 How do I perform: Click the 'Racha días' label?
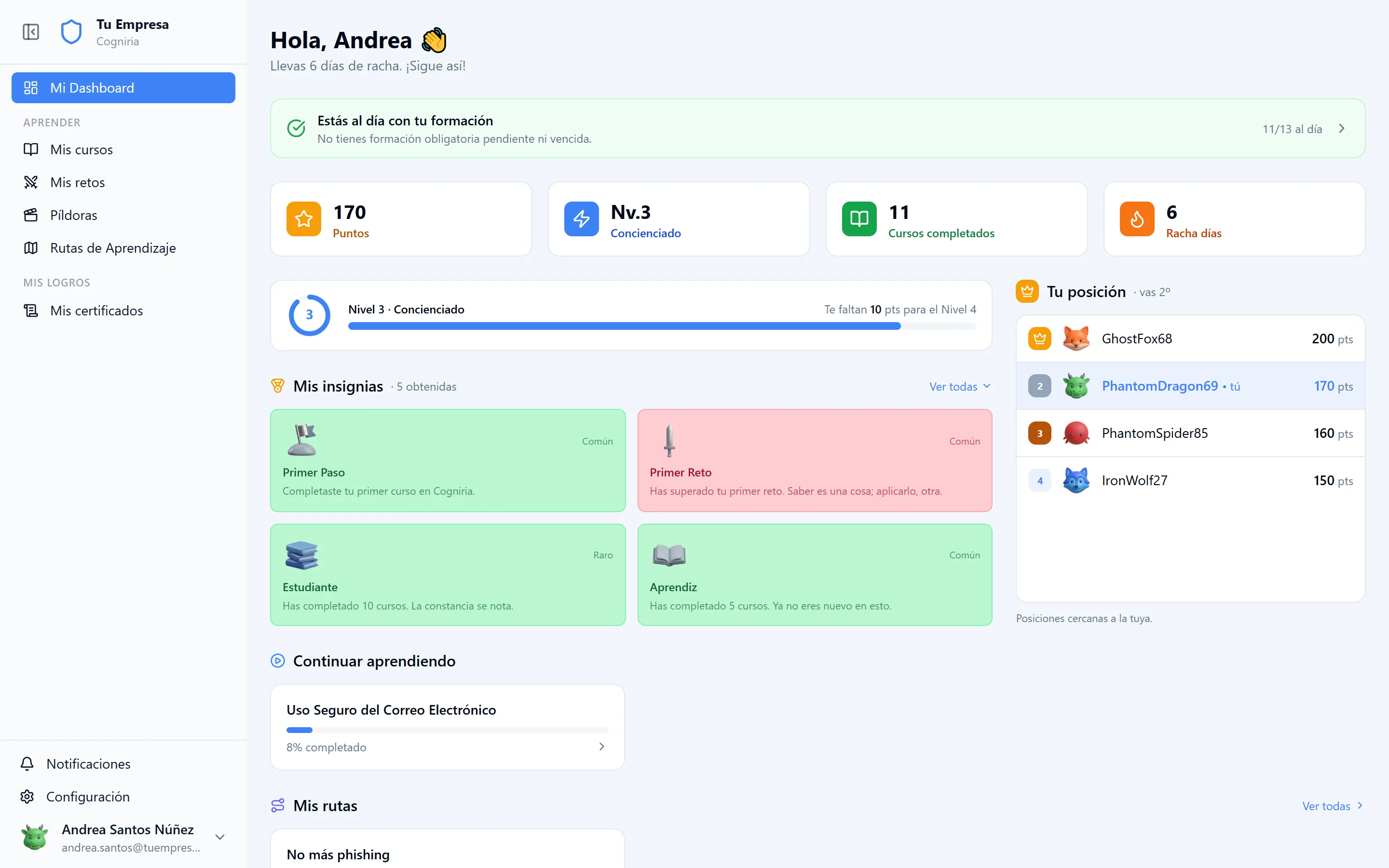pyautogui.click(x=1194, y=233)
